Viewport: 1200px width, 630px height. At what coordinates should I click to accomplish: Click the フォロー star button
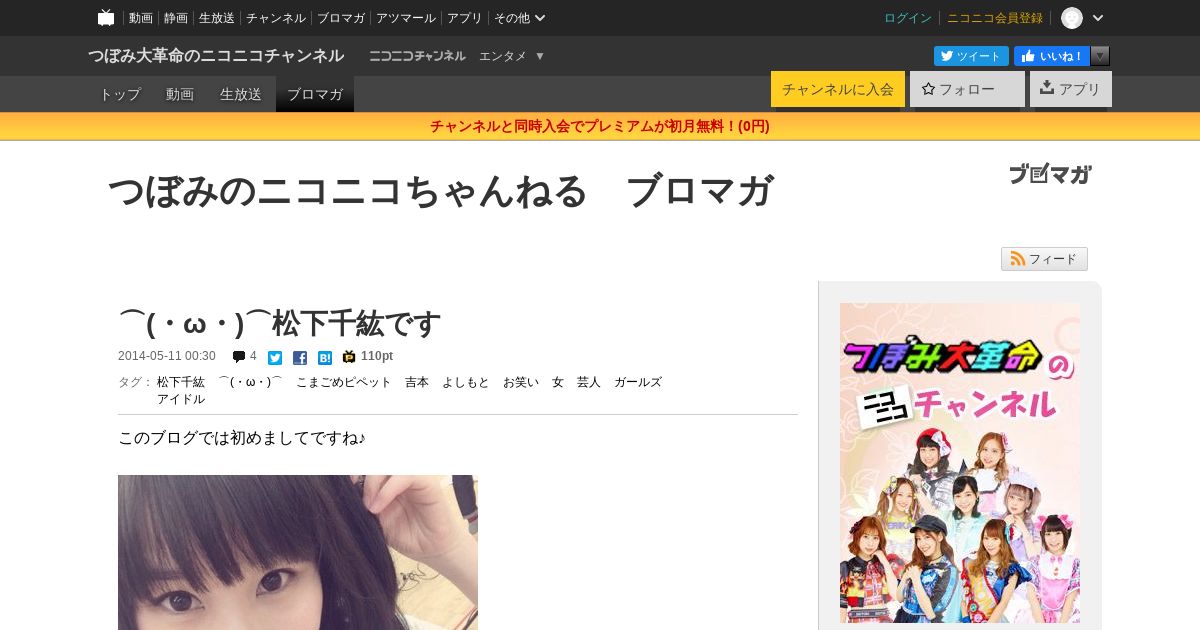[967, 89]
